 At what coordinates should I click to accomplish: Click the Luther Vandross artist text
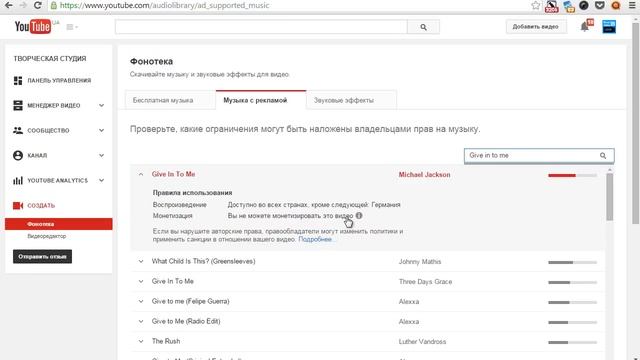(x=422, y=342)
